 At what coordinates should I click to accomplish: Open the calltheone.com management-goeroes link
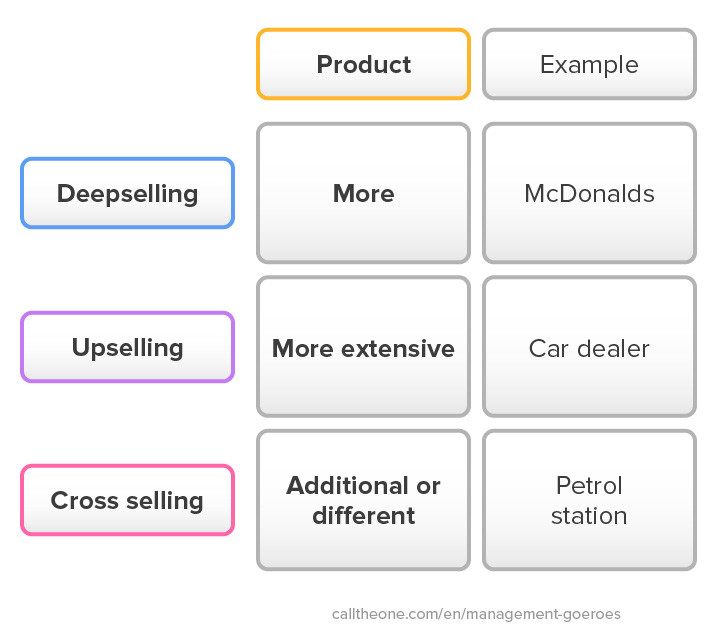pyautogui.click(x=476, y=614)
